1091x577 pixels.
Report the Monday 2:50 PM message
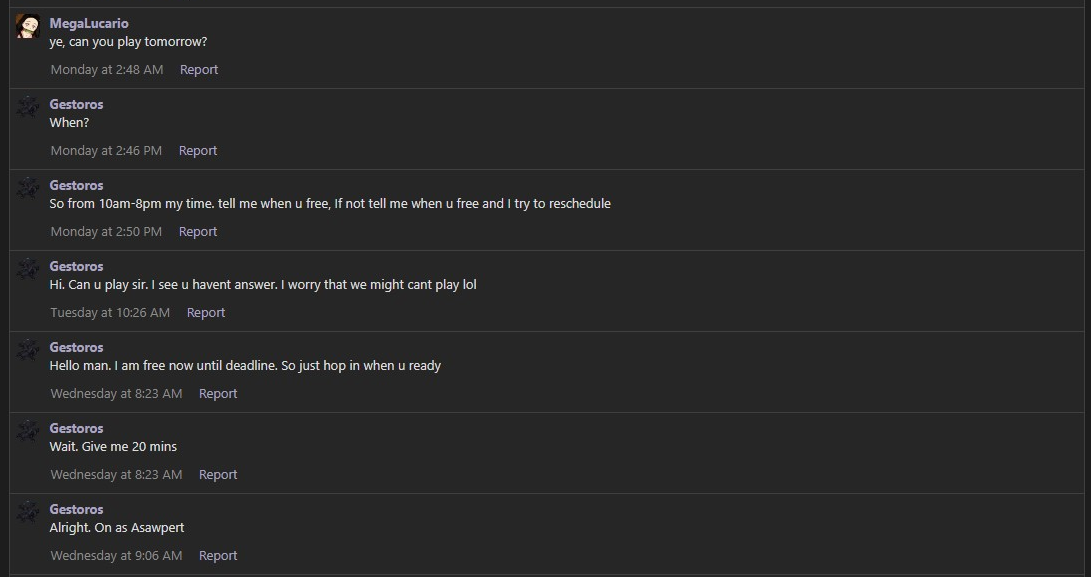pos(198,231)
